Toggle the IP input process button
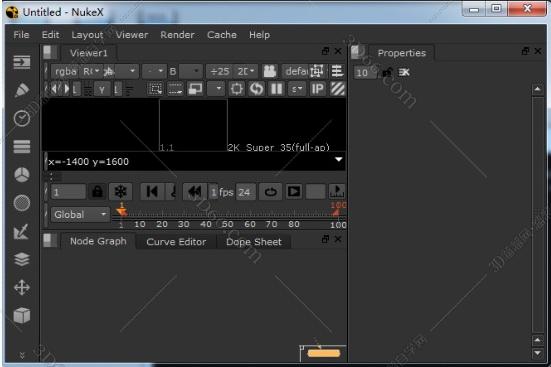 317,89
